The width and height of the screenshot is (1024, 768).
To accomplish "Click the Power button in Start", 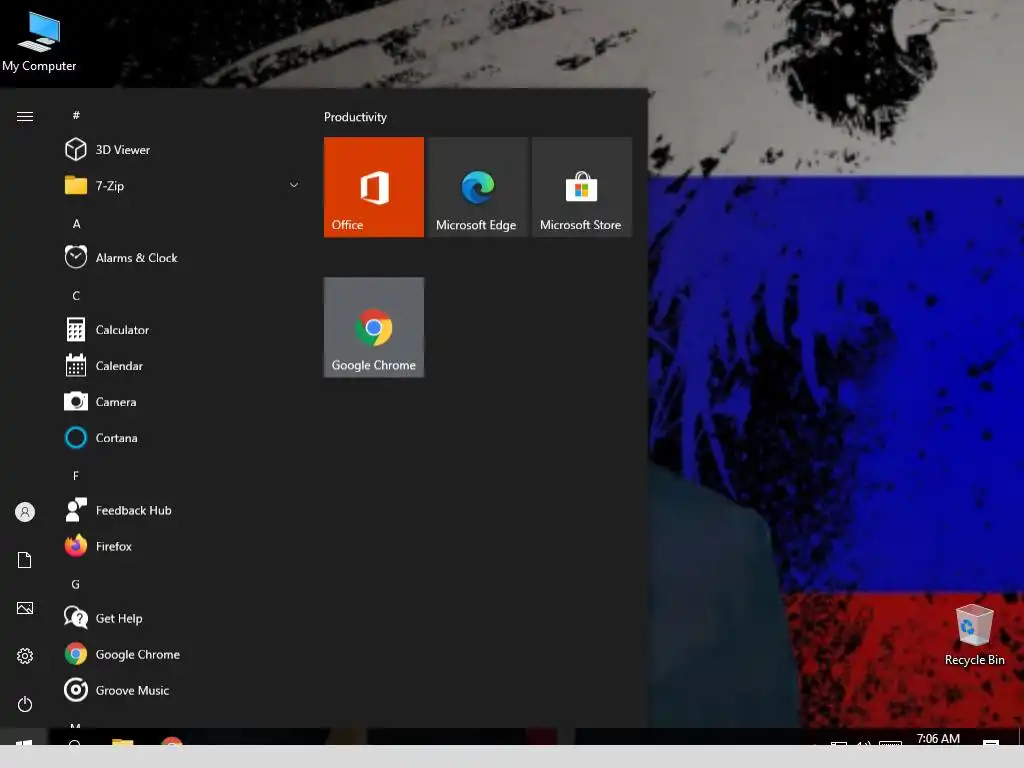I will pos(25,704).
